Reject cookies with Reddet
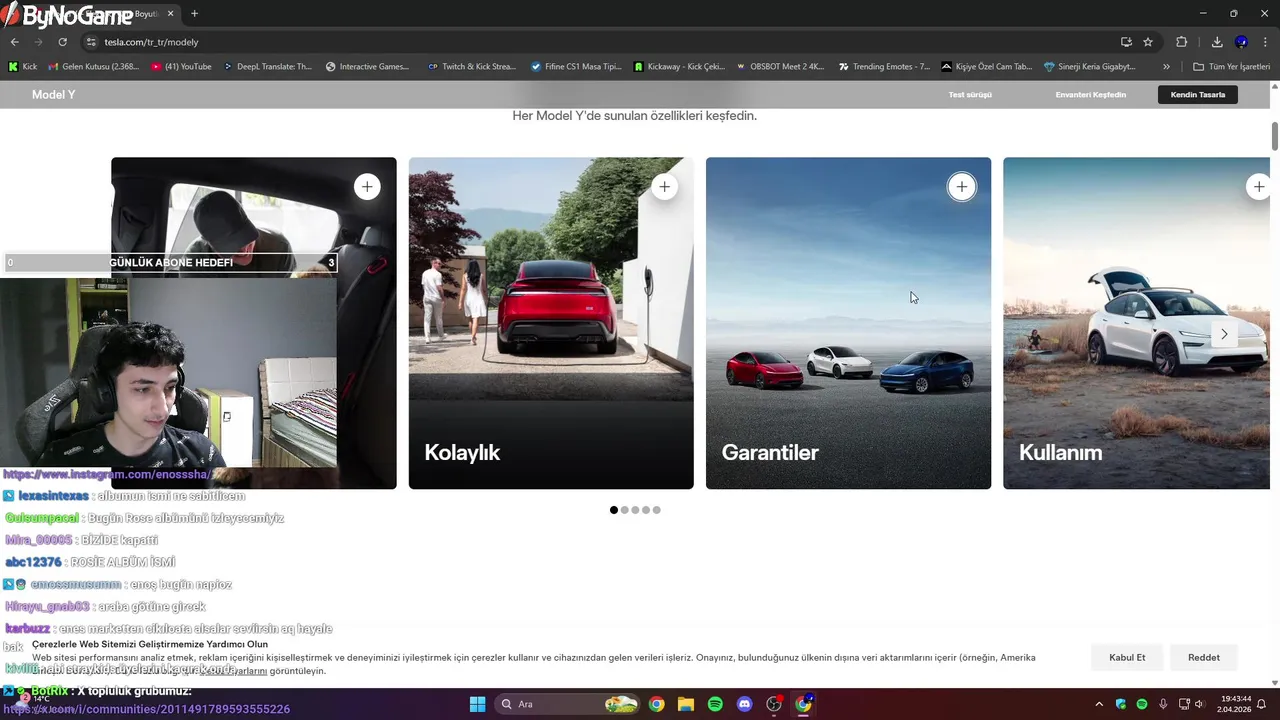1280x720 pixels. click(1204, 657)
